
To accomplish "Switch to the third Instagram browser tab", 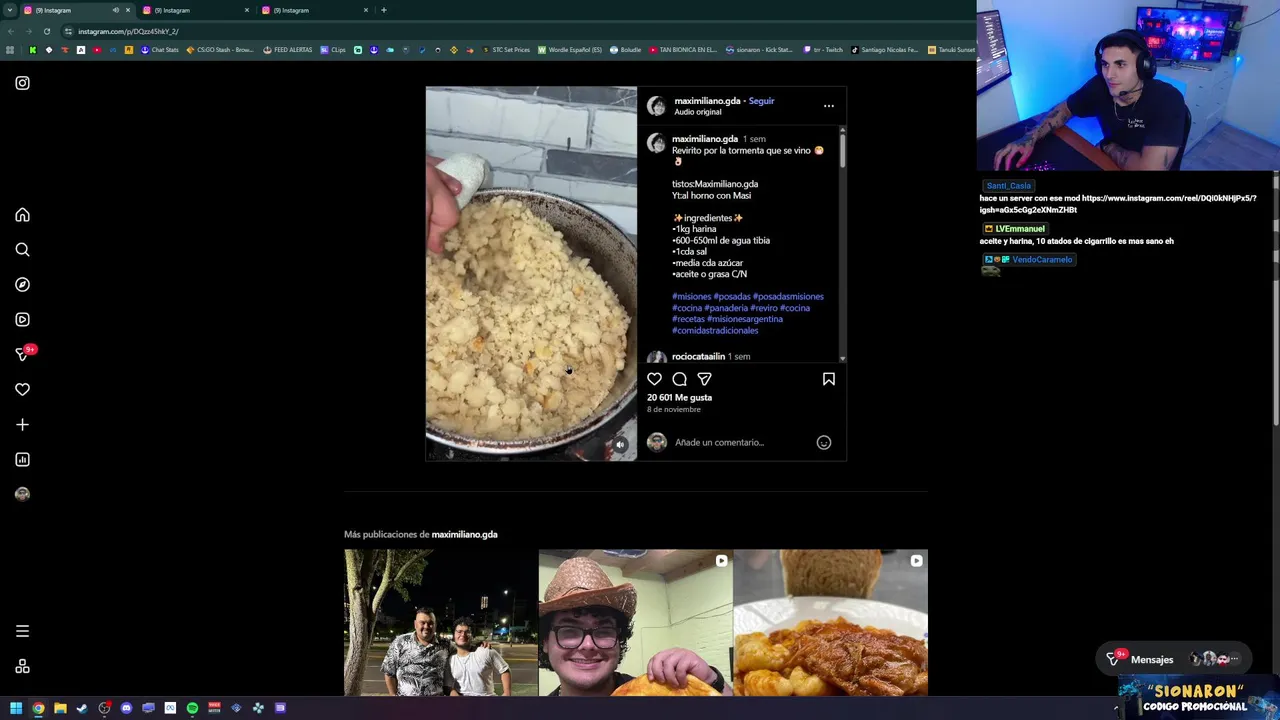I will coord(315,10).
